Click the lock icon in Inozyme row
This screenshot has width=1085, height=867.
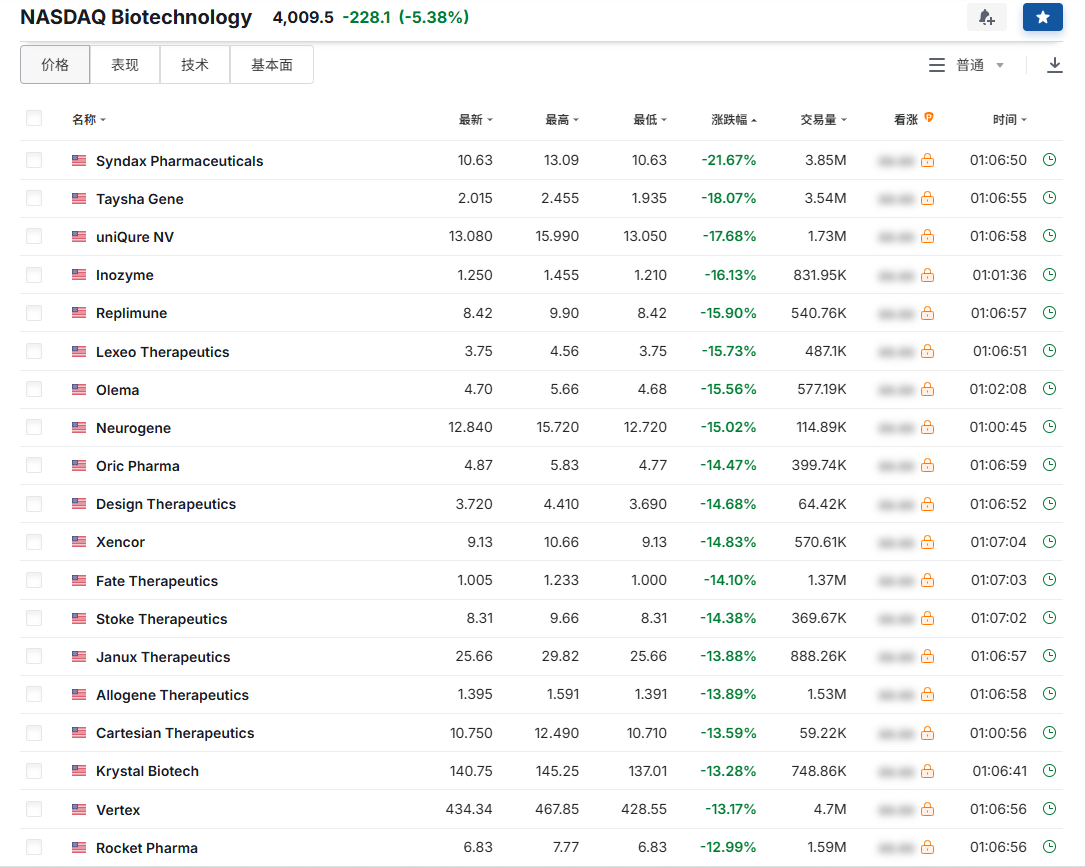click(x=927, y=275)
